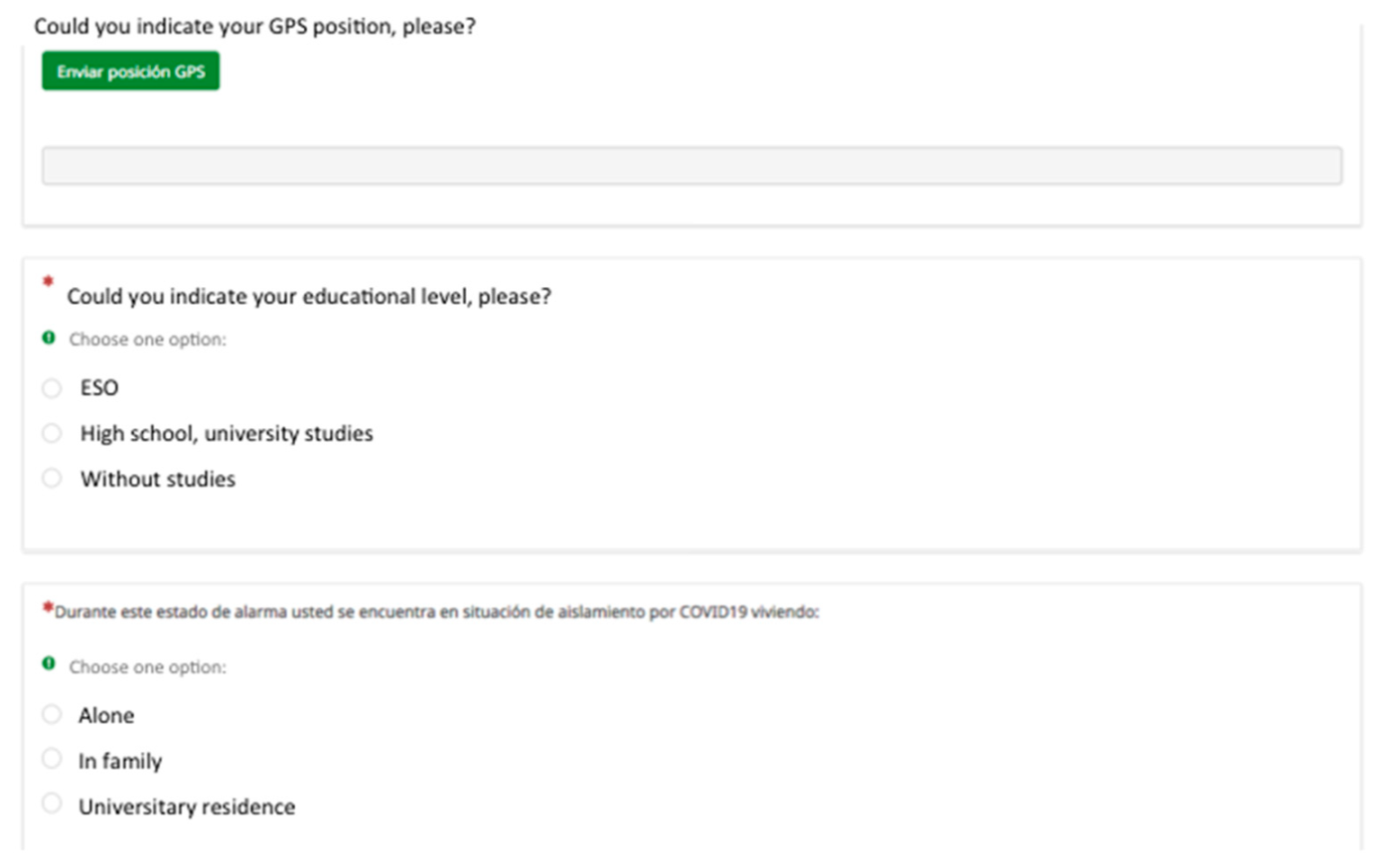Click the 'Without studies' label text
Viewport: 1376px width, 868px height.
[158, 480]
